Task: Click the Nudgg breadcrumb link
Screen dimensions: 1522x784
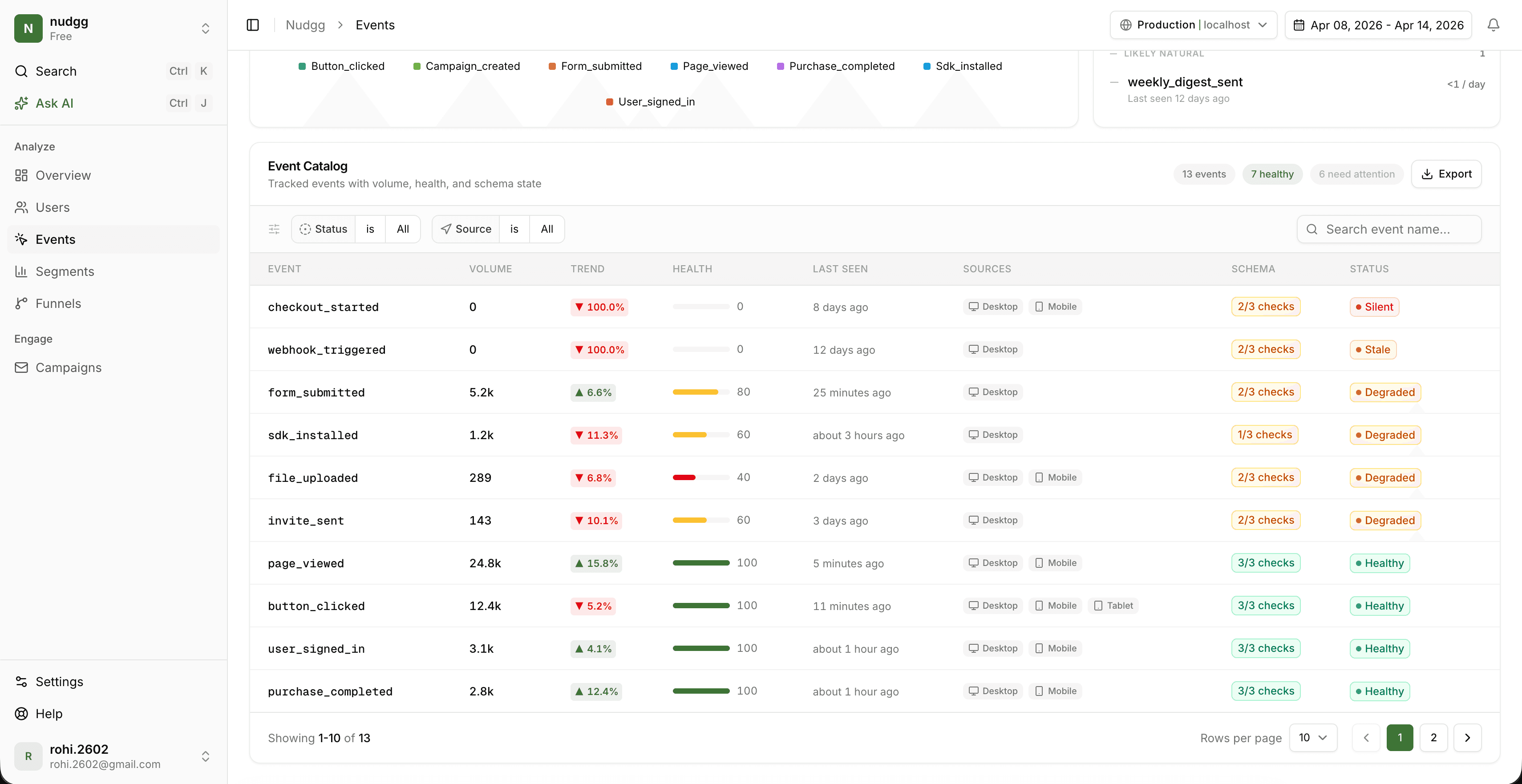Action: (305, 25)
